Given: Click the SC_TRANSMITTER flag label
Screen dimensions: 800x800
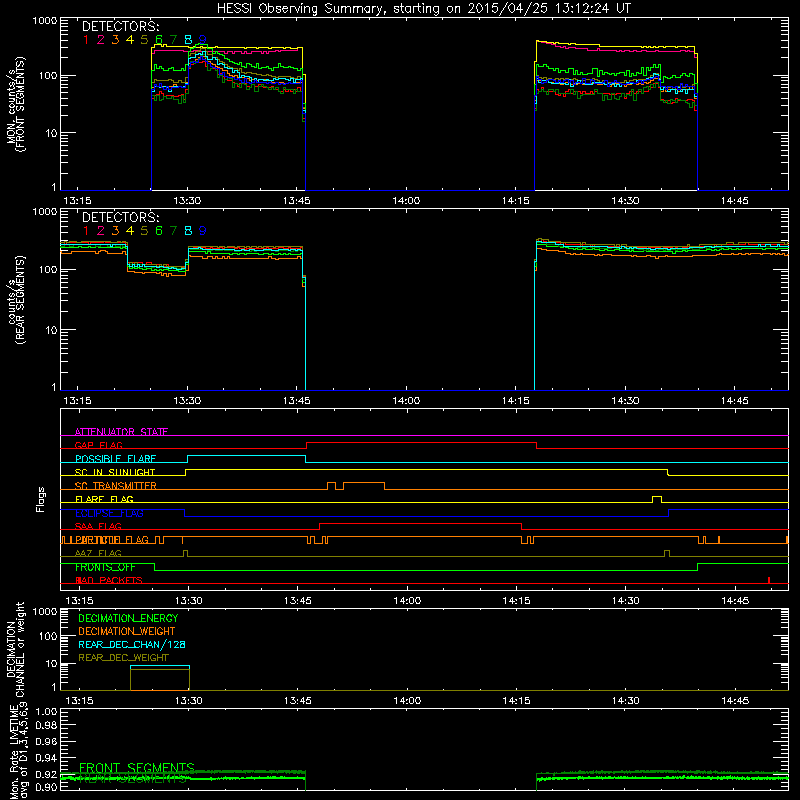Looking at the screenshot, I should [115, 486].
